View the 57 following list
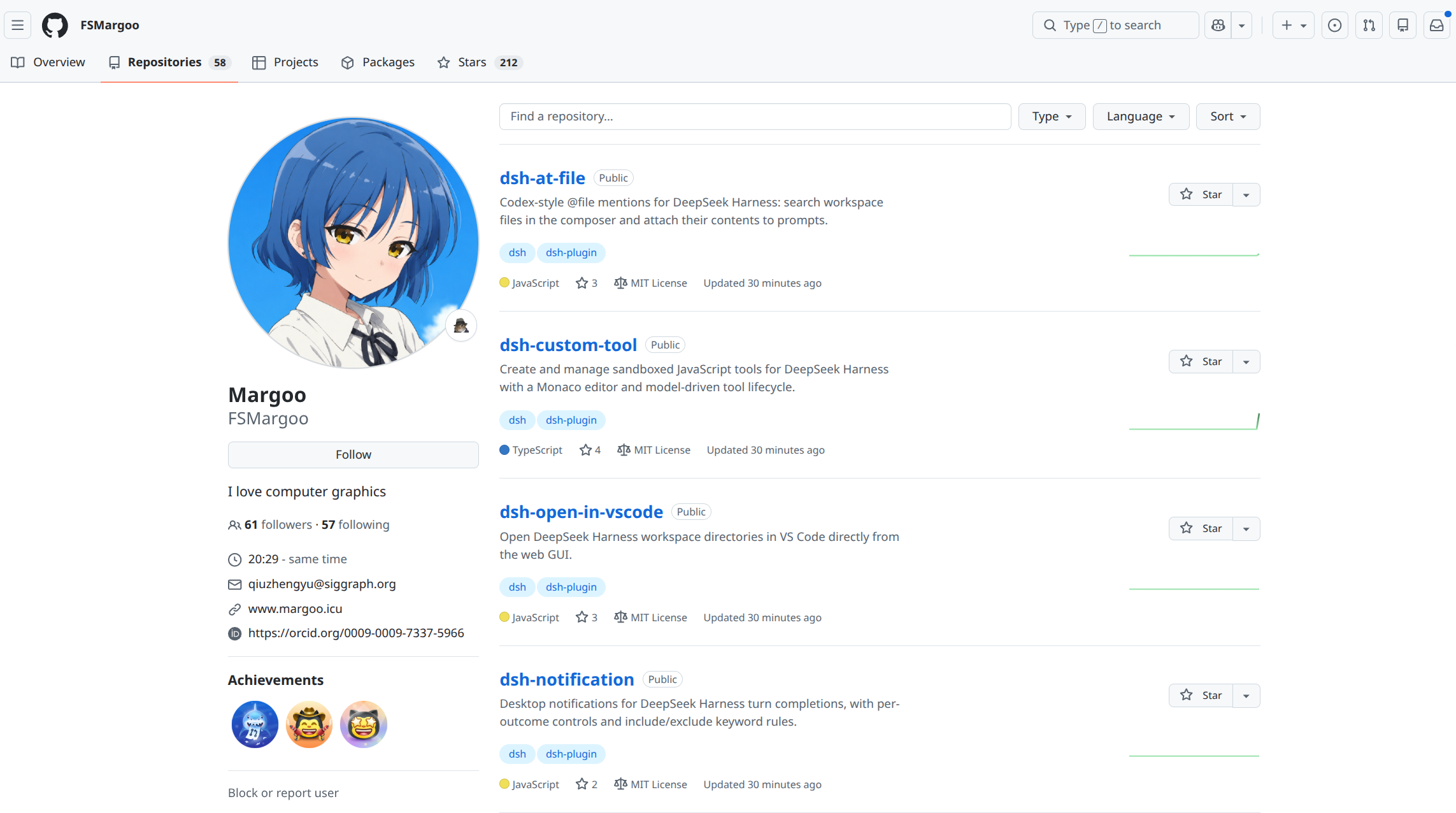 click(x=355, y=524)
